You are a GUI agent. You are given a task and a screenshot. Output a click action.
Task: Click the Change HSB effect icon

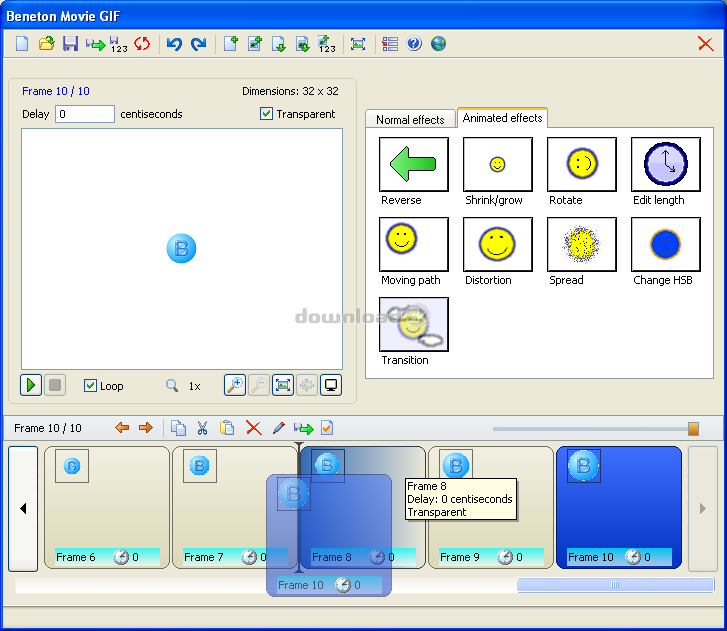pos(666,244)
